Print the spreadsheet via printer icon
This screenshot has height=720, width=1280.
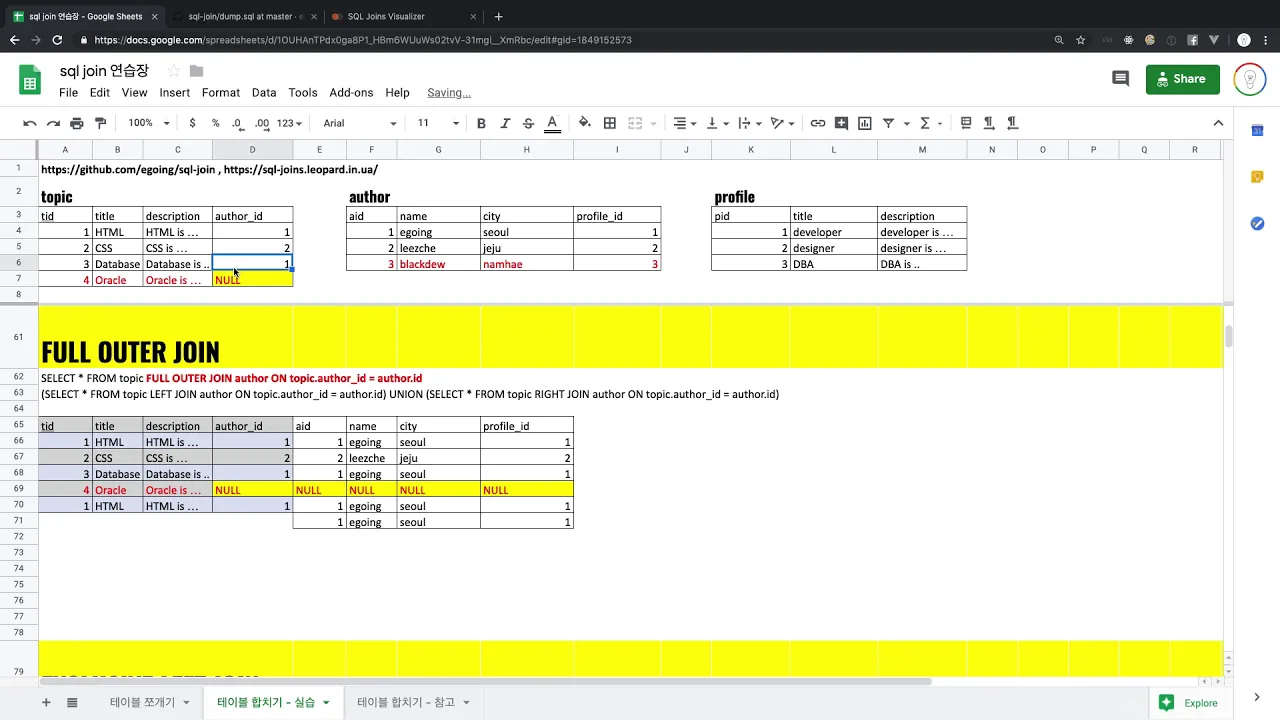pyautogui.click(x=77, y=123)
